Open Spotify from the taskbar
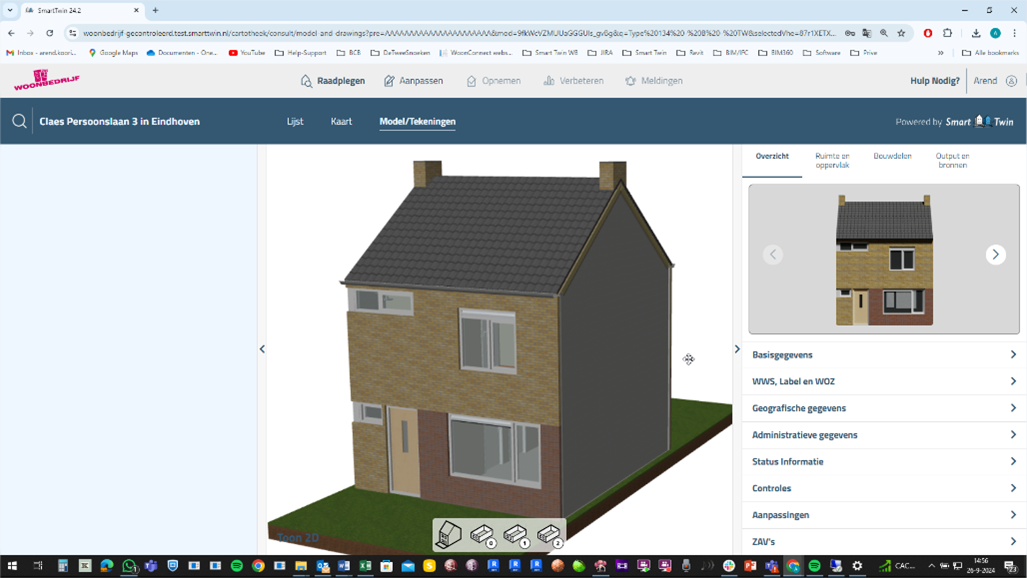The width and height of the screenshot is (1027, 578). pos(237,566)
